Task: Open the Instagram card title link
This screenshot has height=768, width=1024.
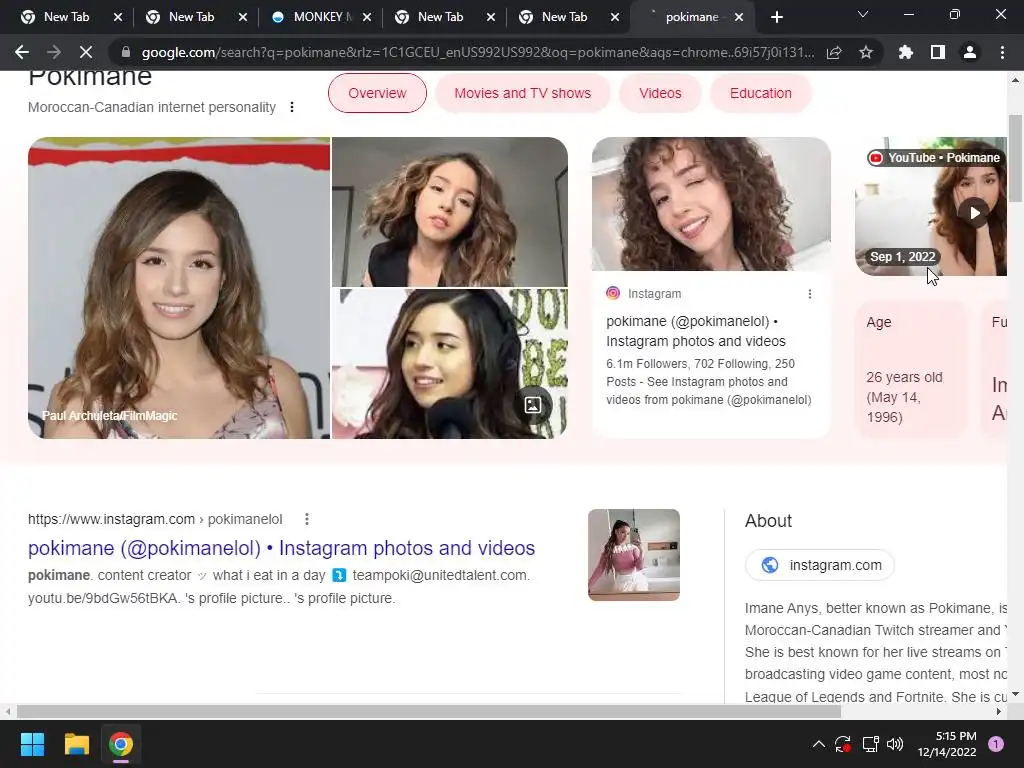Action: click(x=696, y=331)
